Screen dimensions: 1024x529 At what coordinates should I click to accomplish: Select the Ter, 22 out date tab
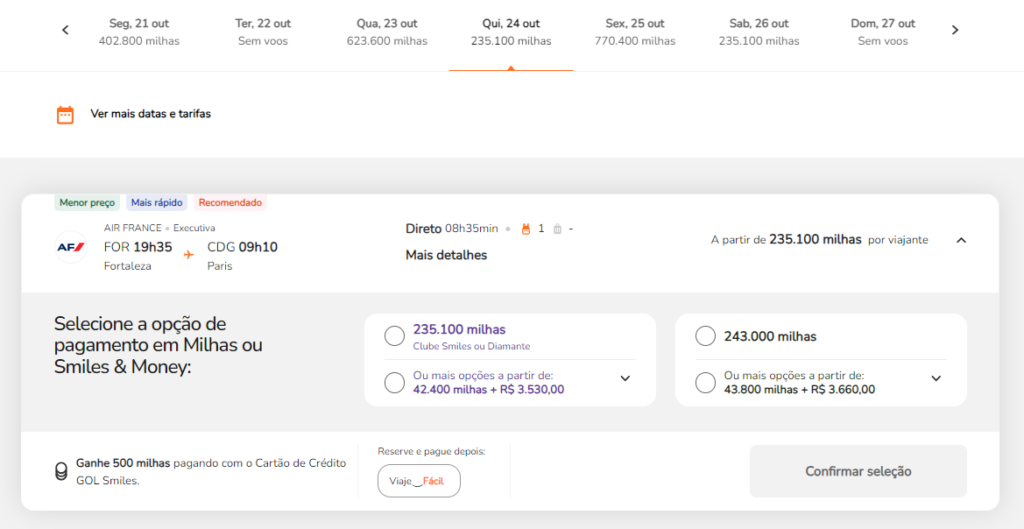tap(263, 32)
